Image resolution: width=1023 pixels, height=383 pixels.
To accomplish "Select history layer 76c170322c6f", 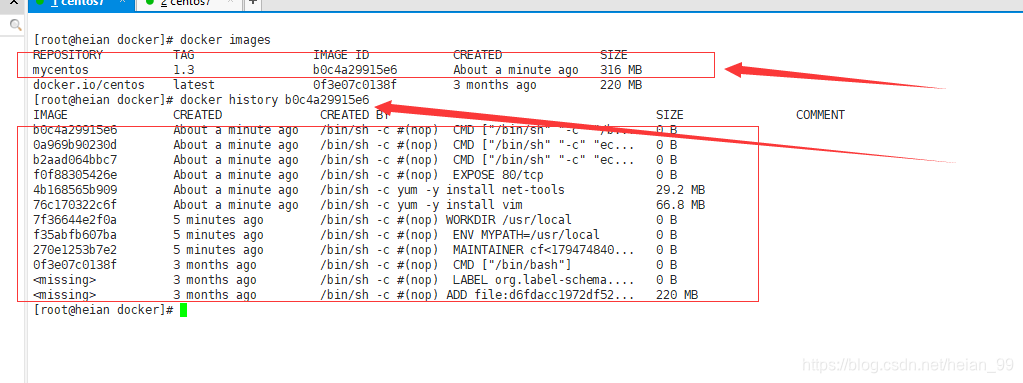I will [x=75, y=205].
